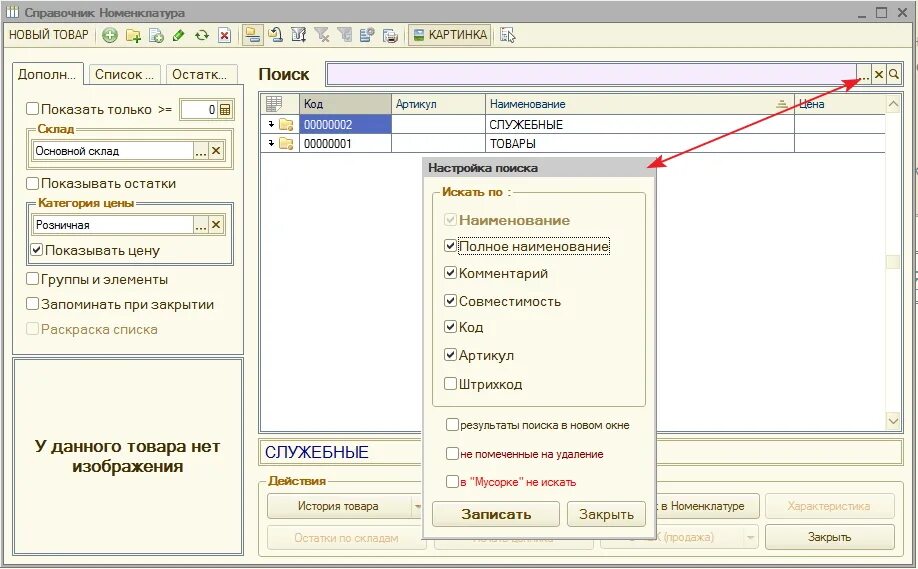Click the magnifier search icon
The image size is (918, 569).
pyautogui.click(x=894, y=74)
